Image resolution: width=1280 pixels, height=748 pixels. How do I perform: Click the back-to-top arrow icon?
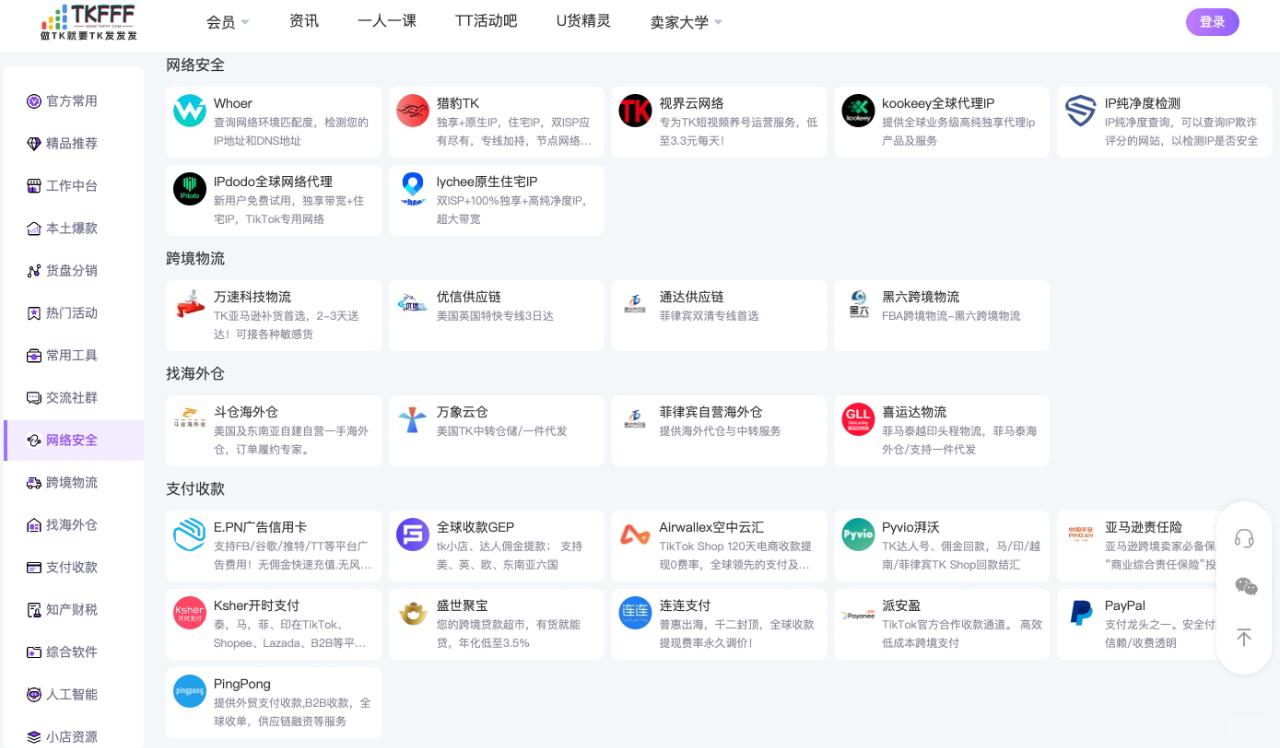point(1244,637)
